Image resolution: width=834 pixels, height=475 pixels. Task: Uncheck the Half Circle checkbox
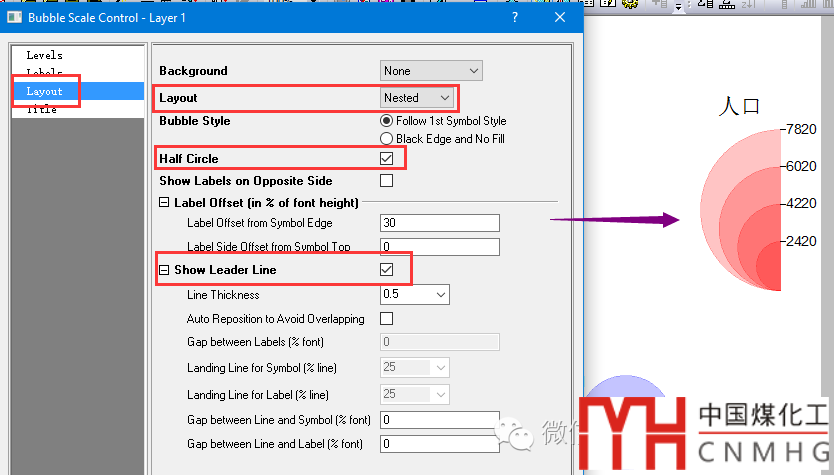click(x=387, y=159)
